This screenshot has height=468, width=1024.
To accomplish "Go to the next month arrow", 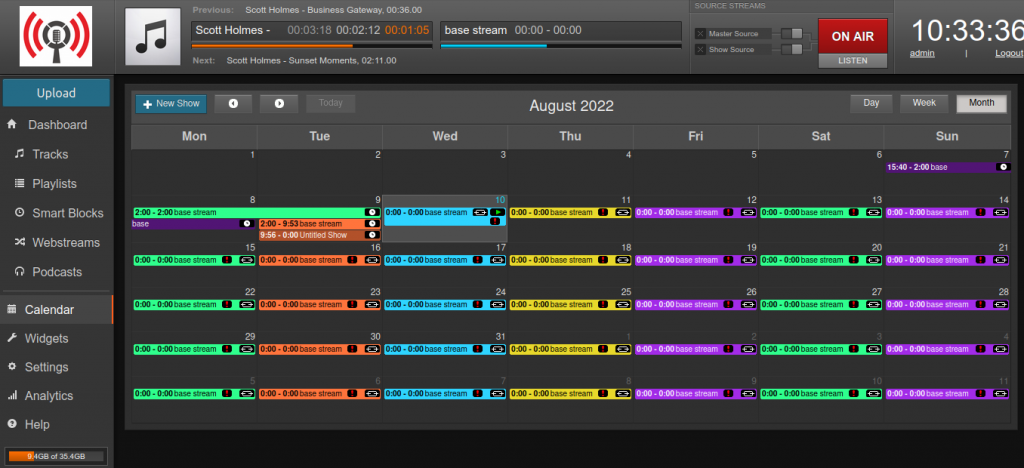I will tap(279, 104).
